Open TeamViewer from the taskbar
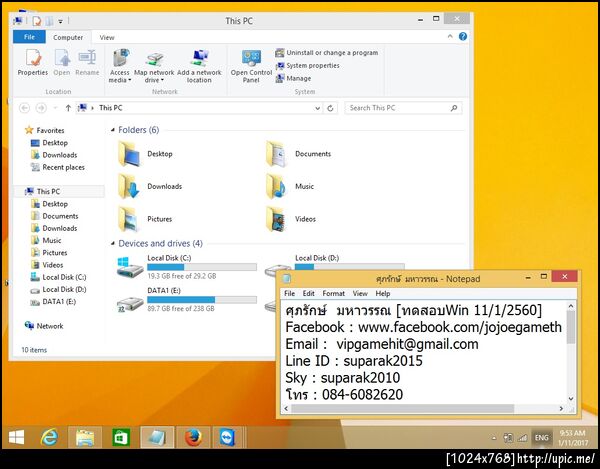The image size is (600, 469). 227,437
